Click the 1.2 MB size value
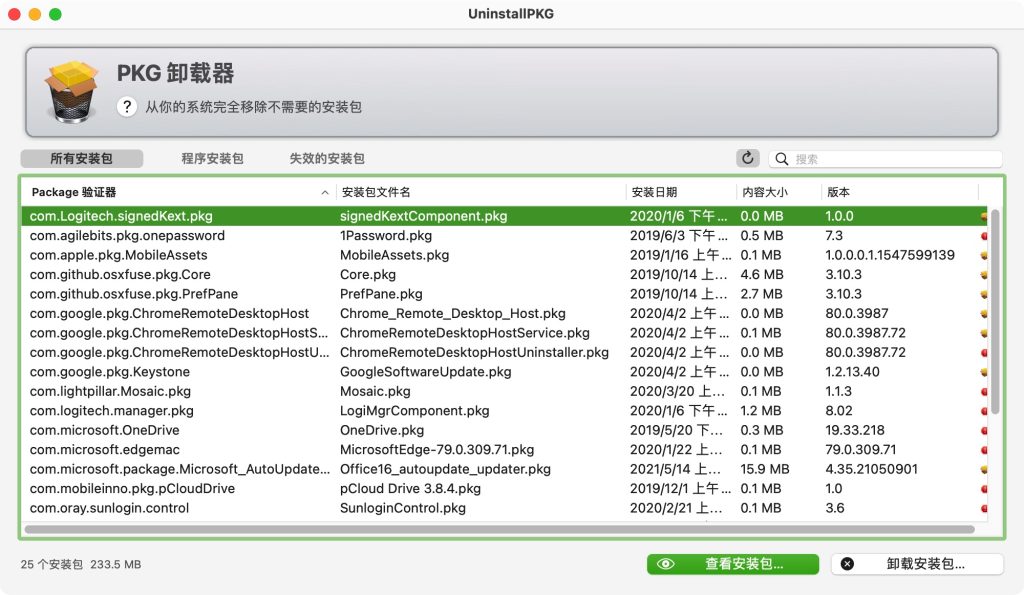The image size is (1024, 595). (761, 411)
